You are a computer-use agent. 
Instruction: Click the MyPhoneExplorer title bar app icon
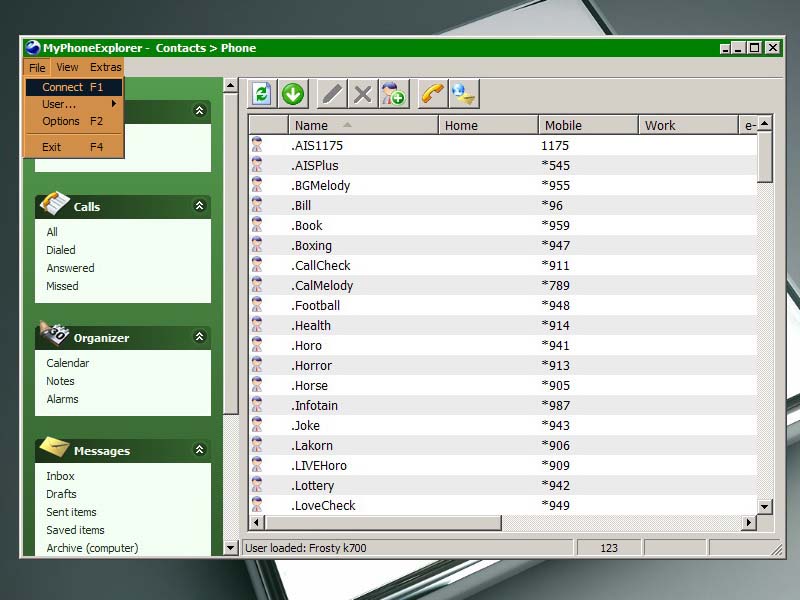pyautogui.click(x=33, y=47)
